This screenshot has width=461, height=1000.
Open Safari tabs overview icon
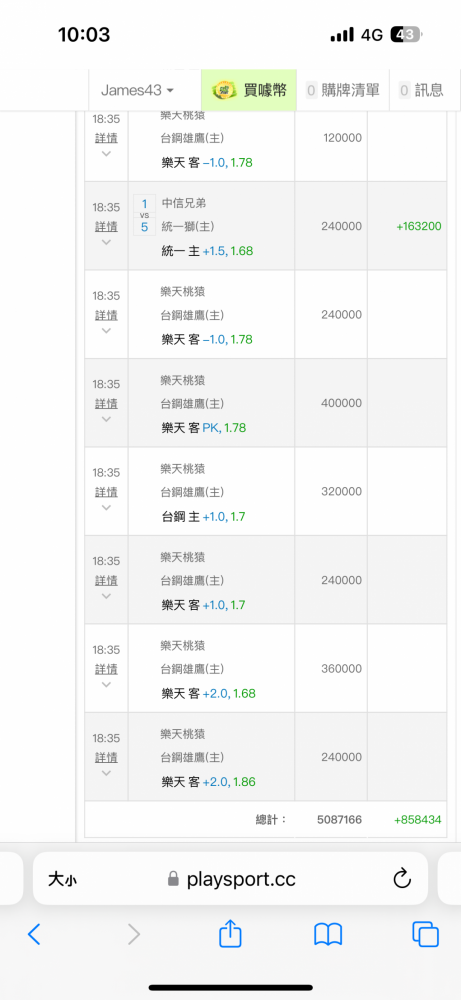[x=425, y=934]
